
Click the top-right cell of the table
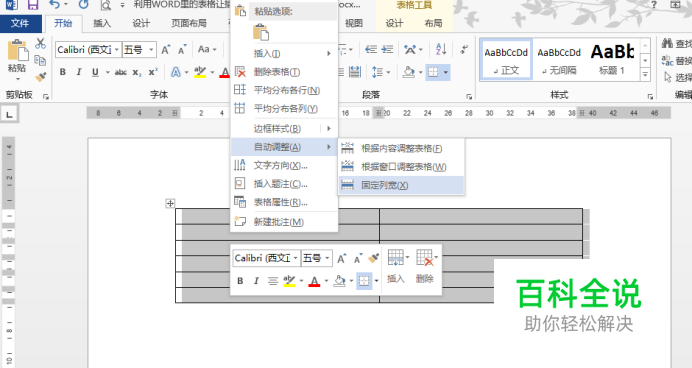pyautogui.click(x=481, y=216)
